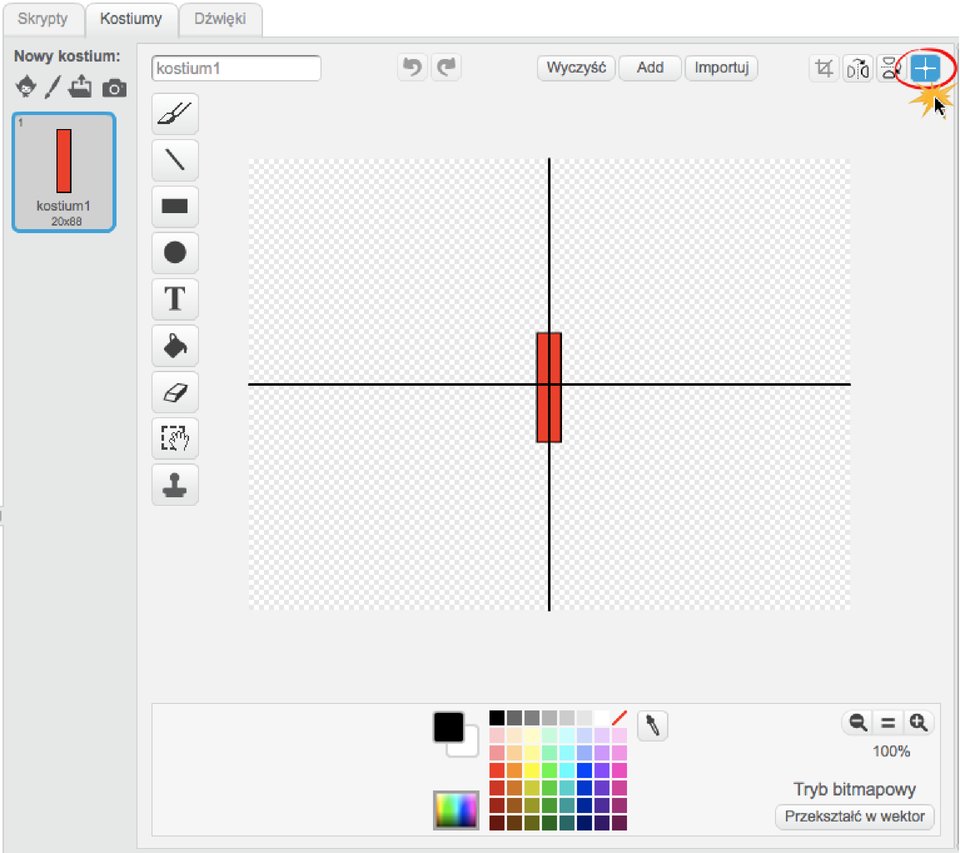Reset canvas zoom to 100%
Image resolution: width=960 pixels, height=853 pixels.
888,723
